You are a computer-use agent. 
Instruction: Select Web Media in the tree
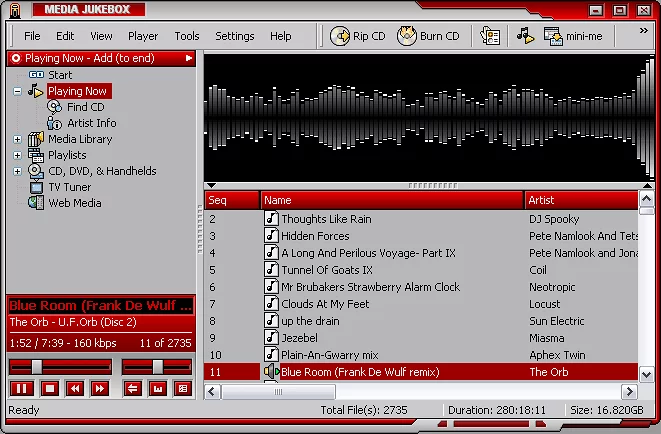click(75, 203)
